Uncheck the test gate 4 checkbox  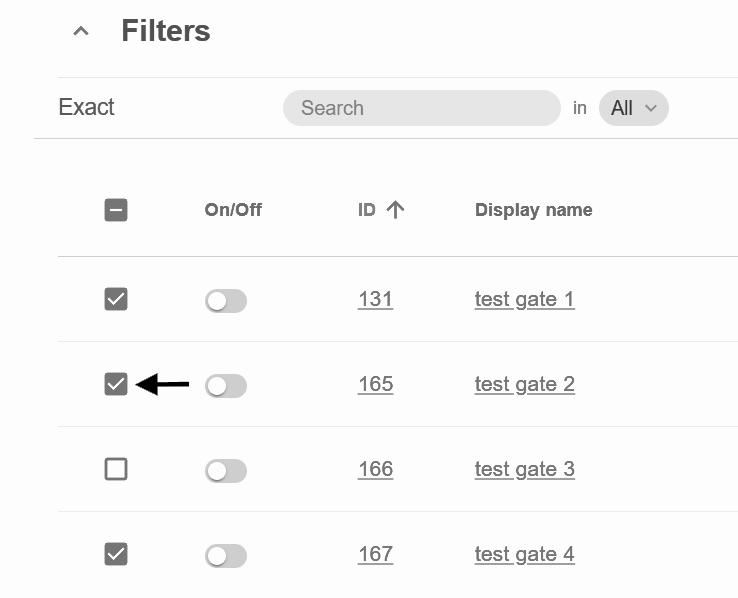tap(116, 554)
